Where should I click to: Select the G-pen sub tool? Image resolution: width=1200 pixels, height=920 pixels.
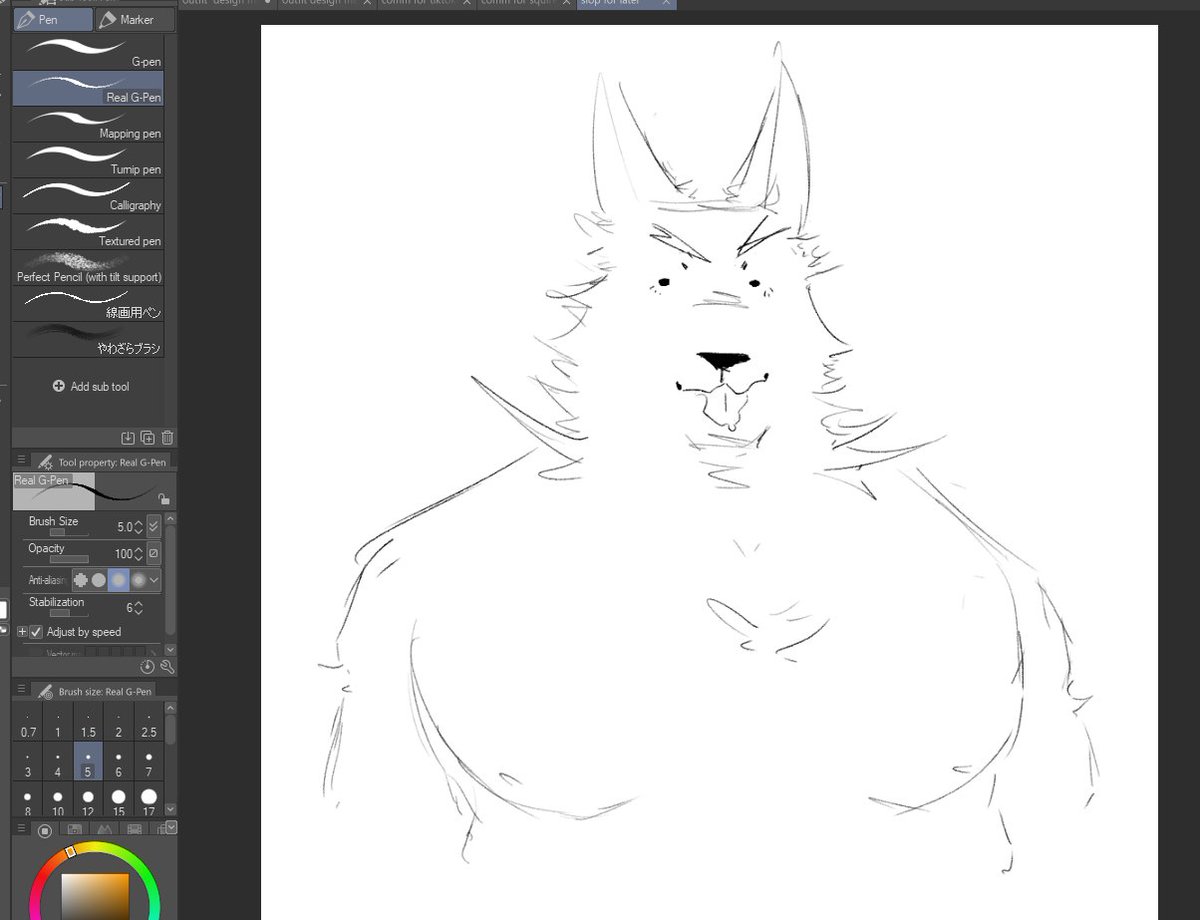(88, 53)
